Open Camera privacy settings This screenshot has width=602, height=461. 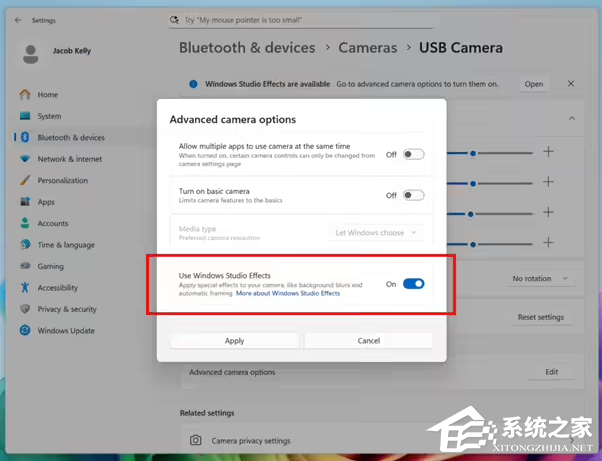[x=380, y=440]
